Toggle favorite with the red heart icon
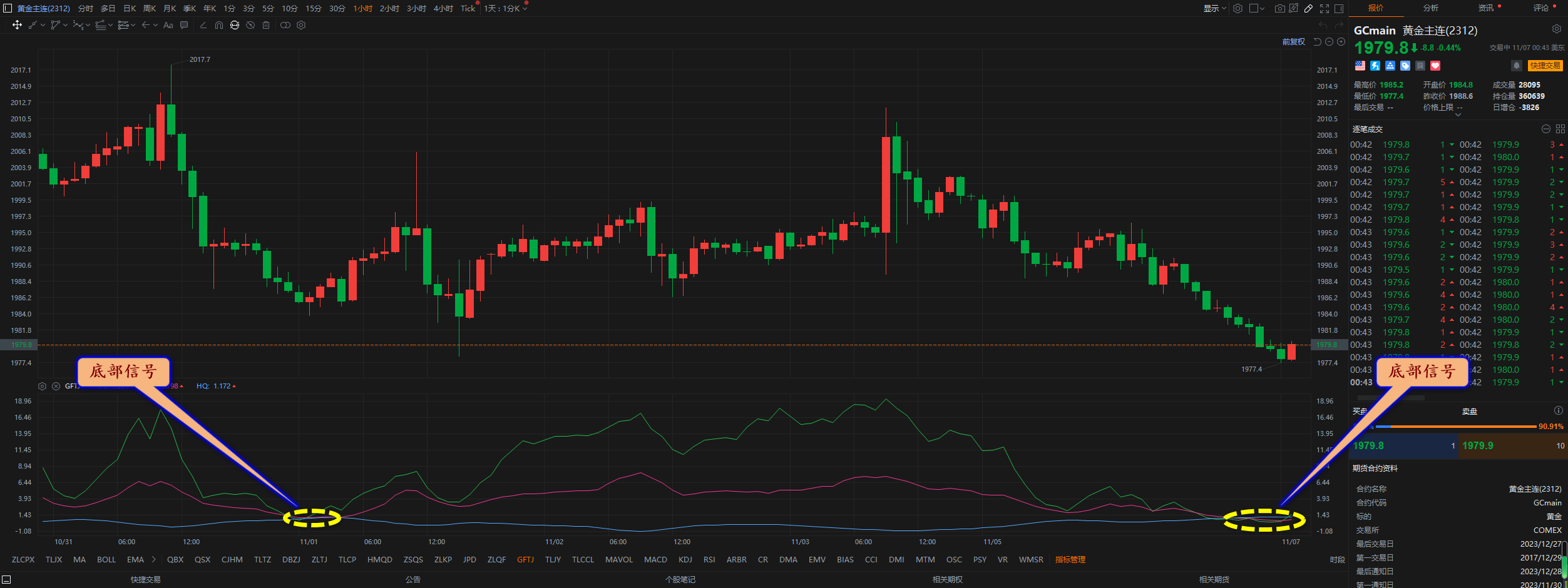This screenshot has width=1568, height=588. click(x=1435, y=66)
